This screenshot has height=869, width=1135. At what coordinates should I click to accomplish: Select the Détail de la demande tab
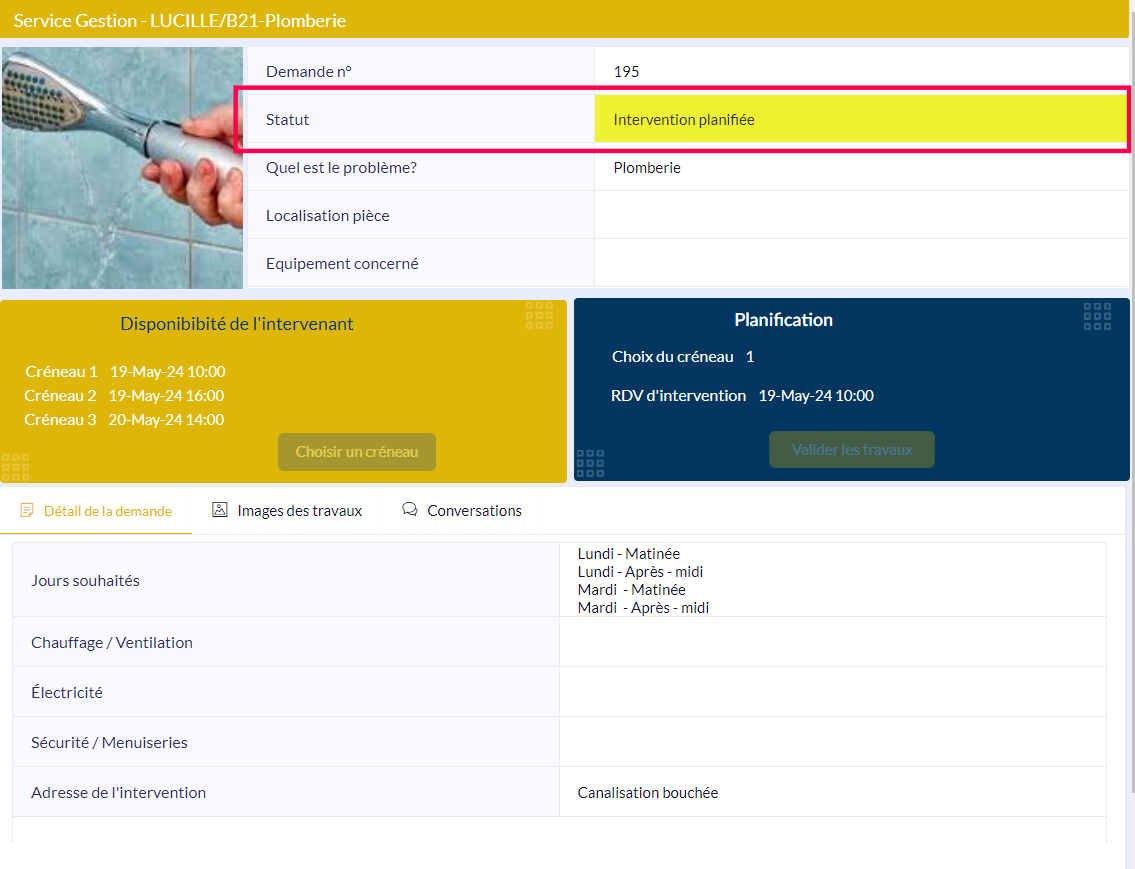(107, 511)
